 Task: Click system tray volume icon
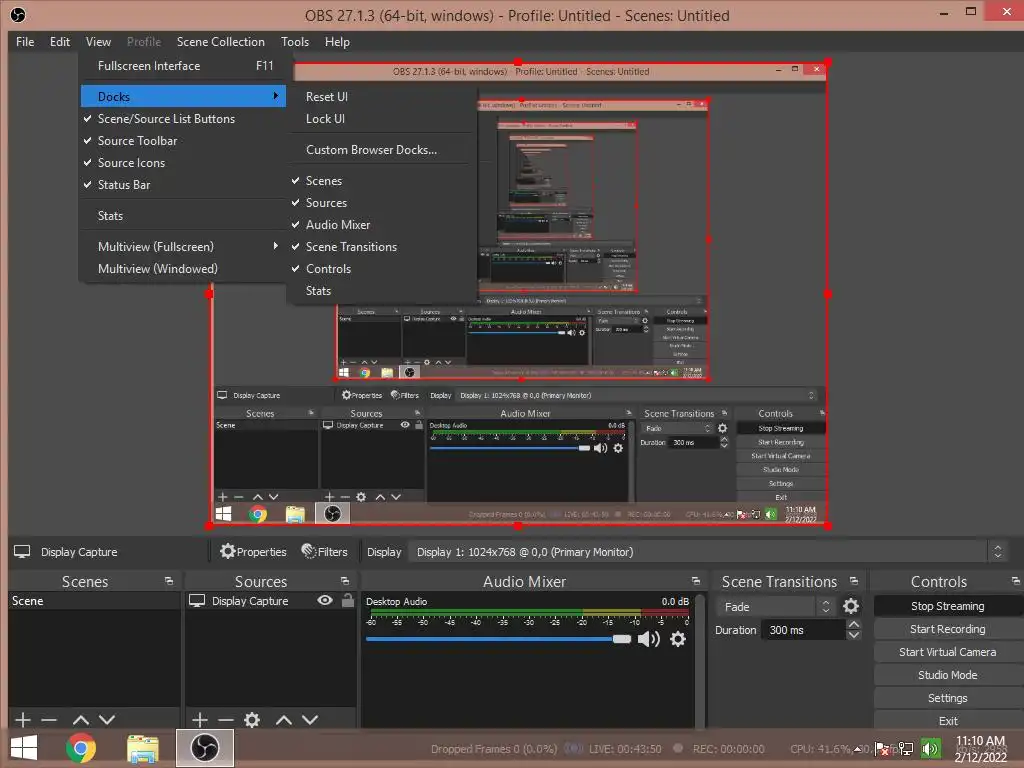point(930,748)
